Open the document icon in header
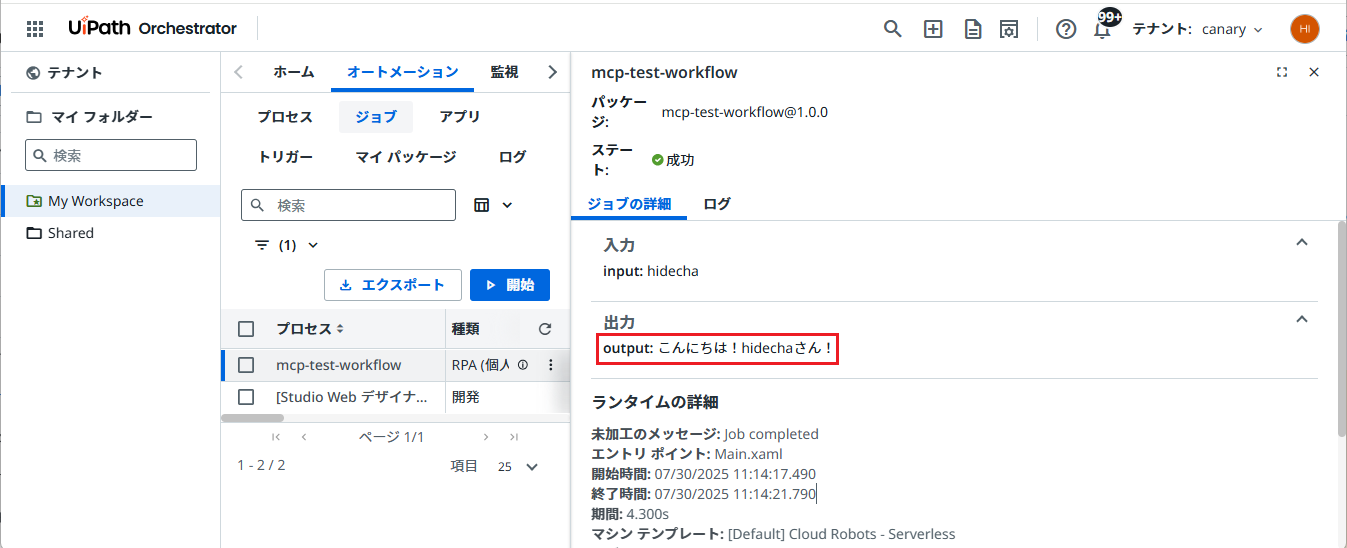The height and width of the screenshot is (548, 1347). (972, 29)
